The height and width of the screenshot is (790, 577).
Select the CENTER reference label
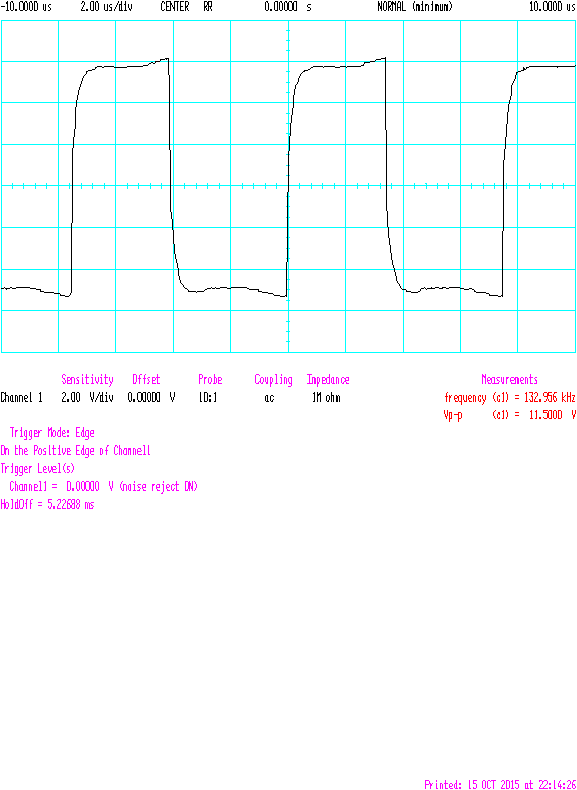click(175, 8)
